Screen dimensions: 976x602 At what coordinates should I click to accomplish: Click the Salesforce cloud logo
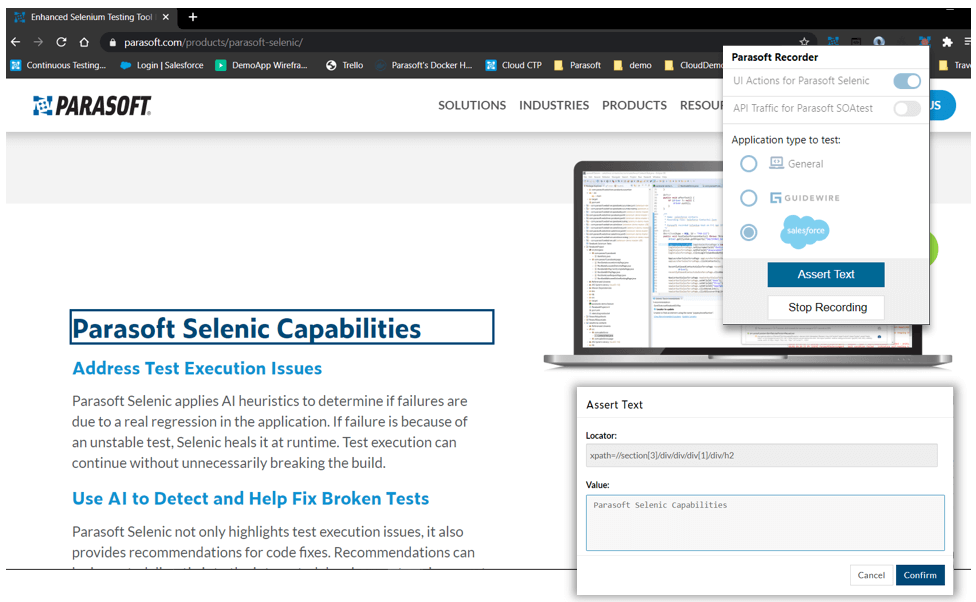click(x=805, y=231)
